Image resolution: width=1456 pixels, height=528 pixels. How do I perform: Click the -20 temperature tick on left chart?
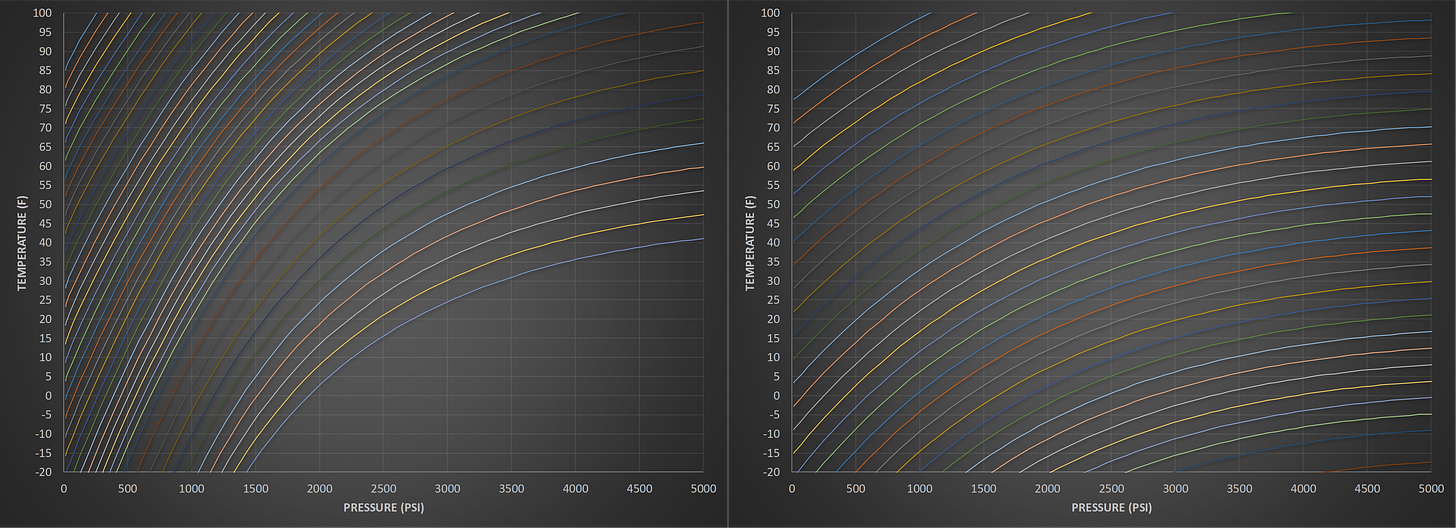41,472
